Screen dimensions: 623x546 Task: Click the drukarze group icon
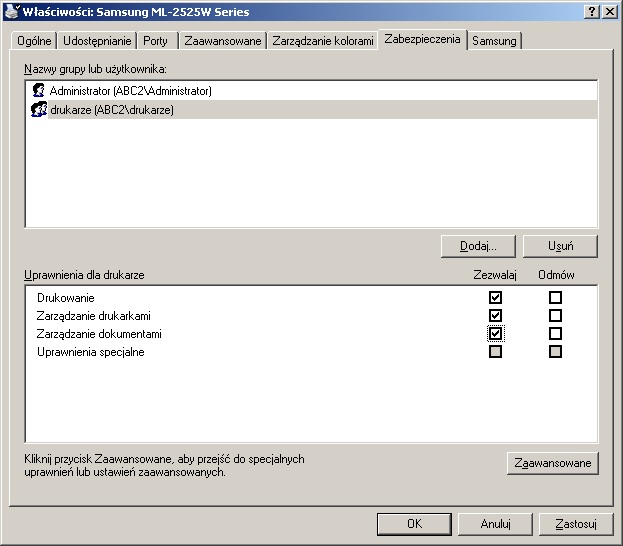[39, 109]
